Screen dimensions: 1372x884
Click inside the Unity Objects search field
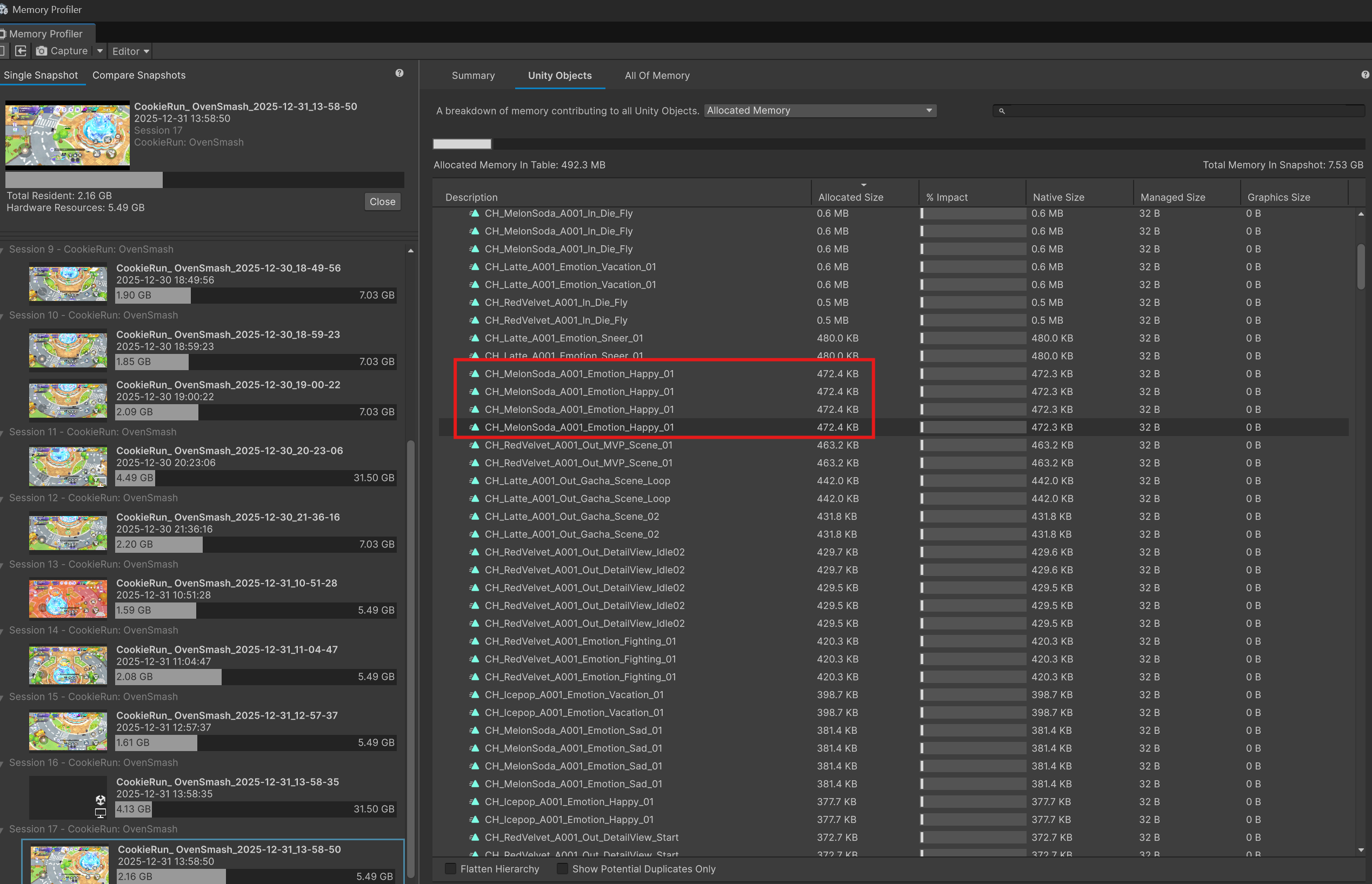[x=1178, y=111]
